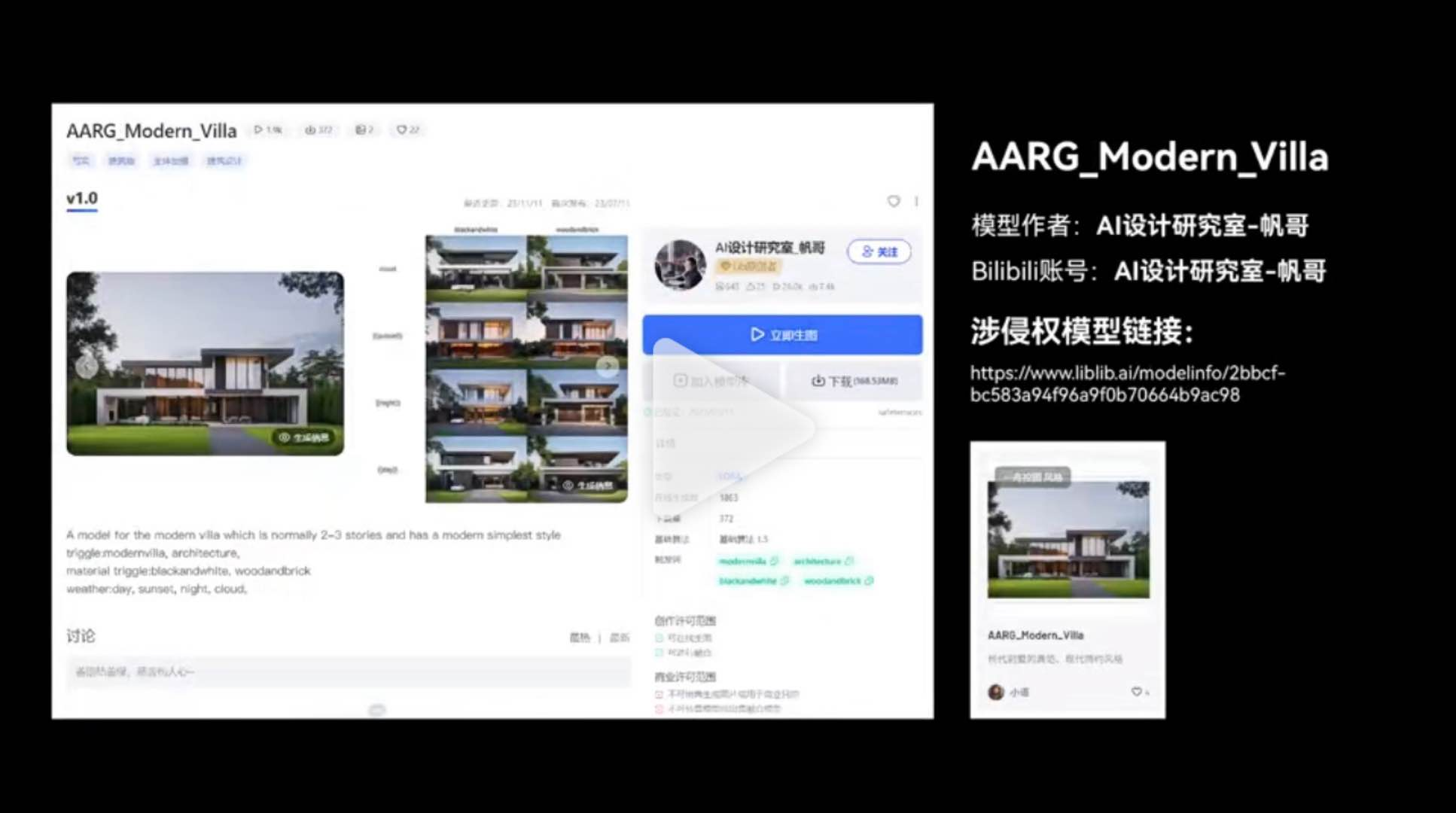Open author profile AI设计研究室_帆哥
This screenshot has width=1456, height=813.
(769, 248)
